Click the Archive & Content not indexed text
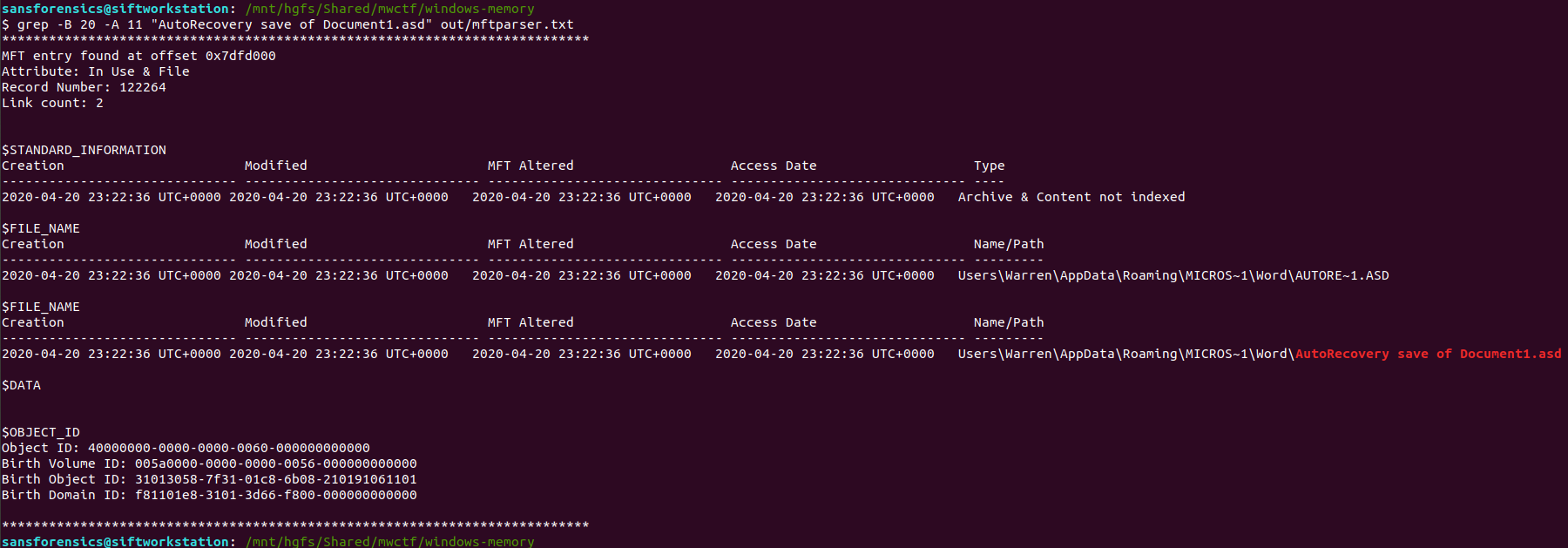The width and height of the screenshot is (1568, 548). [x=1071, y=197]
